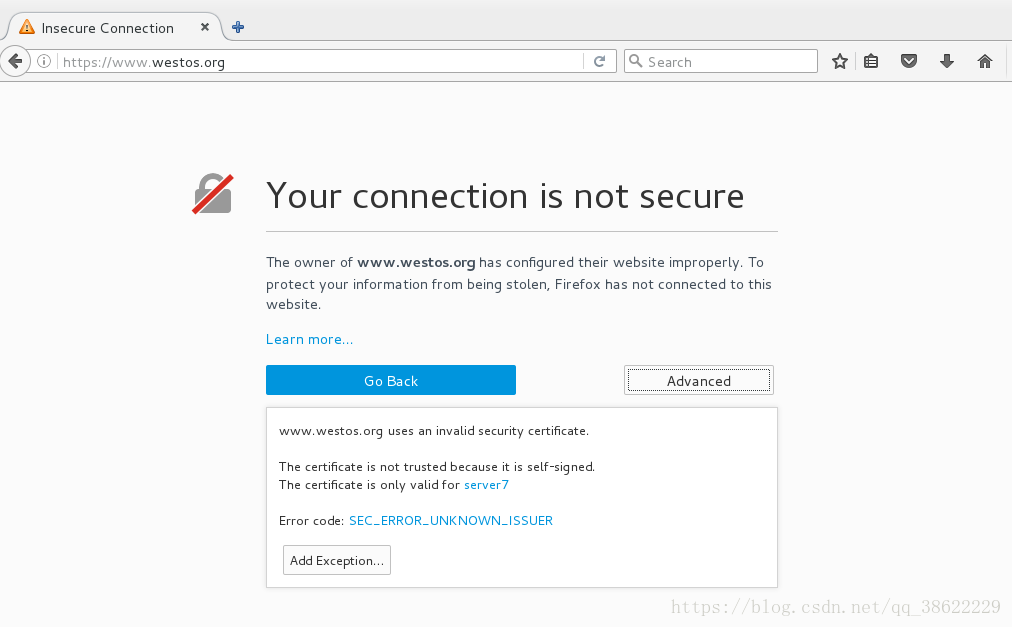Click the search magnifier icon
1012x627 pixels.
click(636, 61)
